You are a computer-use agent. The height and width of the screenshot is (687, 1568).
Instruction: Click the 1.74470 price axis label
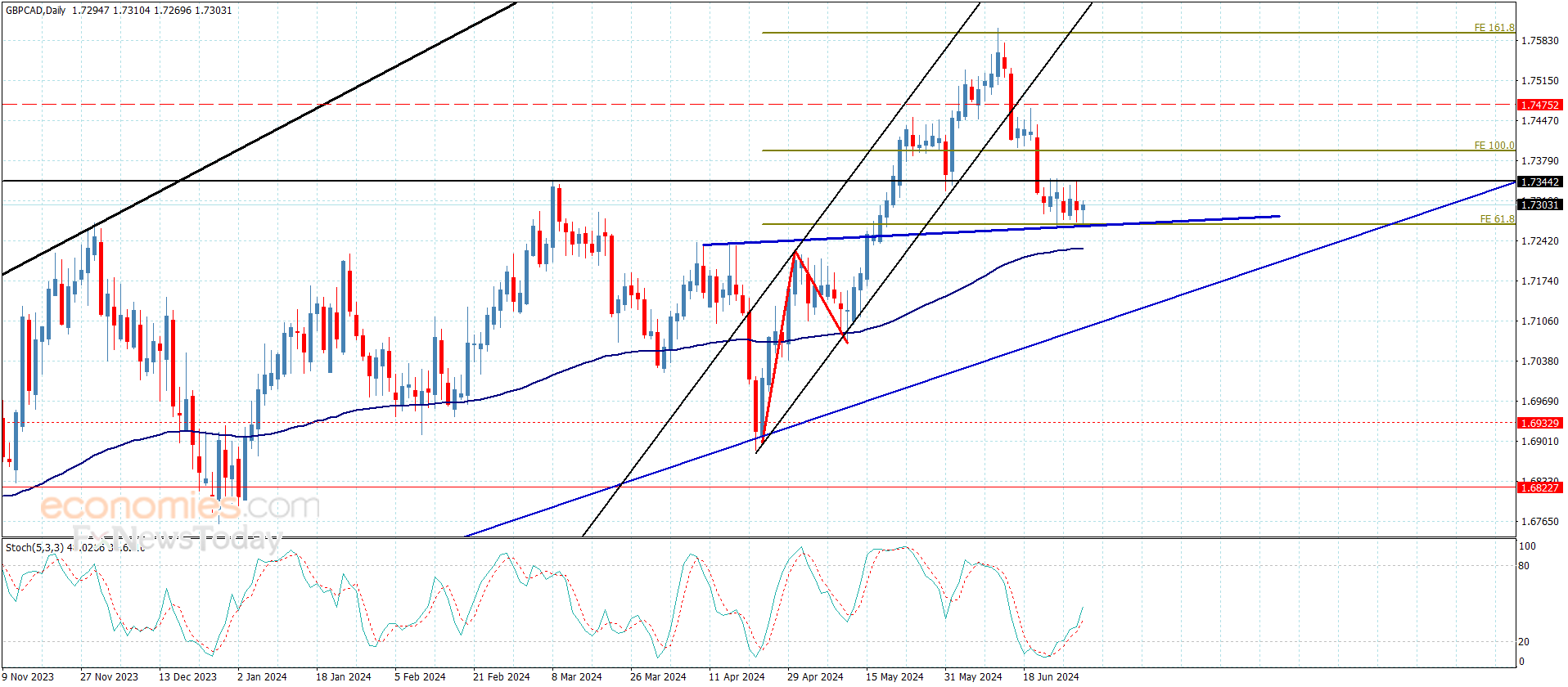click(1539, 121)
